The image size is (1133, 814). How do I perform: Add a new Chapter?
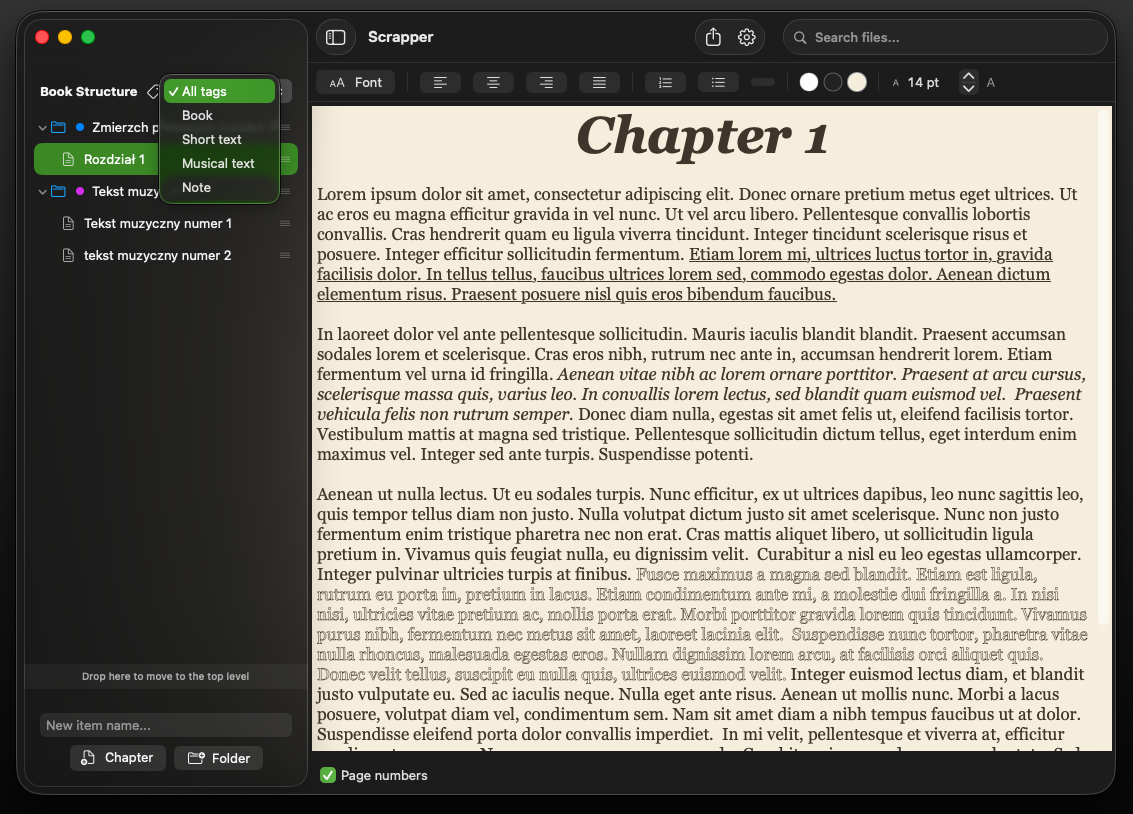click(x=118, y=758)
